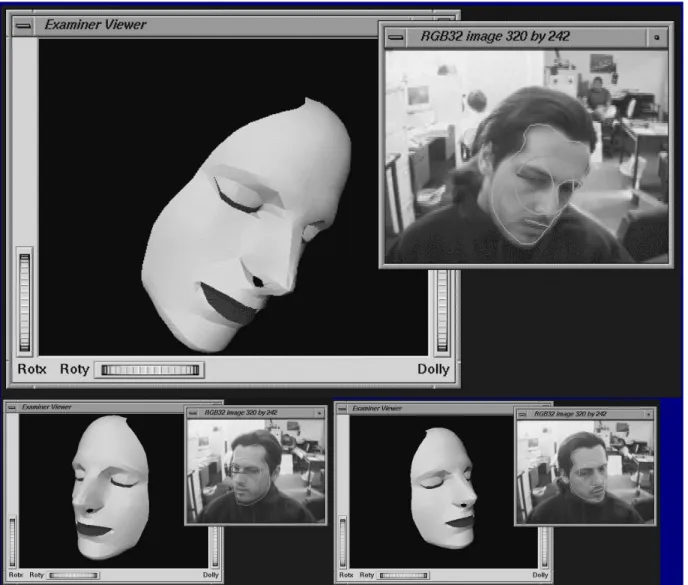
Task: Open window menu of bottom-right Examiner Viewer
Action: 342,409
